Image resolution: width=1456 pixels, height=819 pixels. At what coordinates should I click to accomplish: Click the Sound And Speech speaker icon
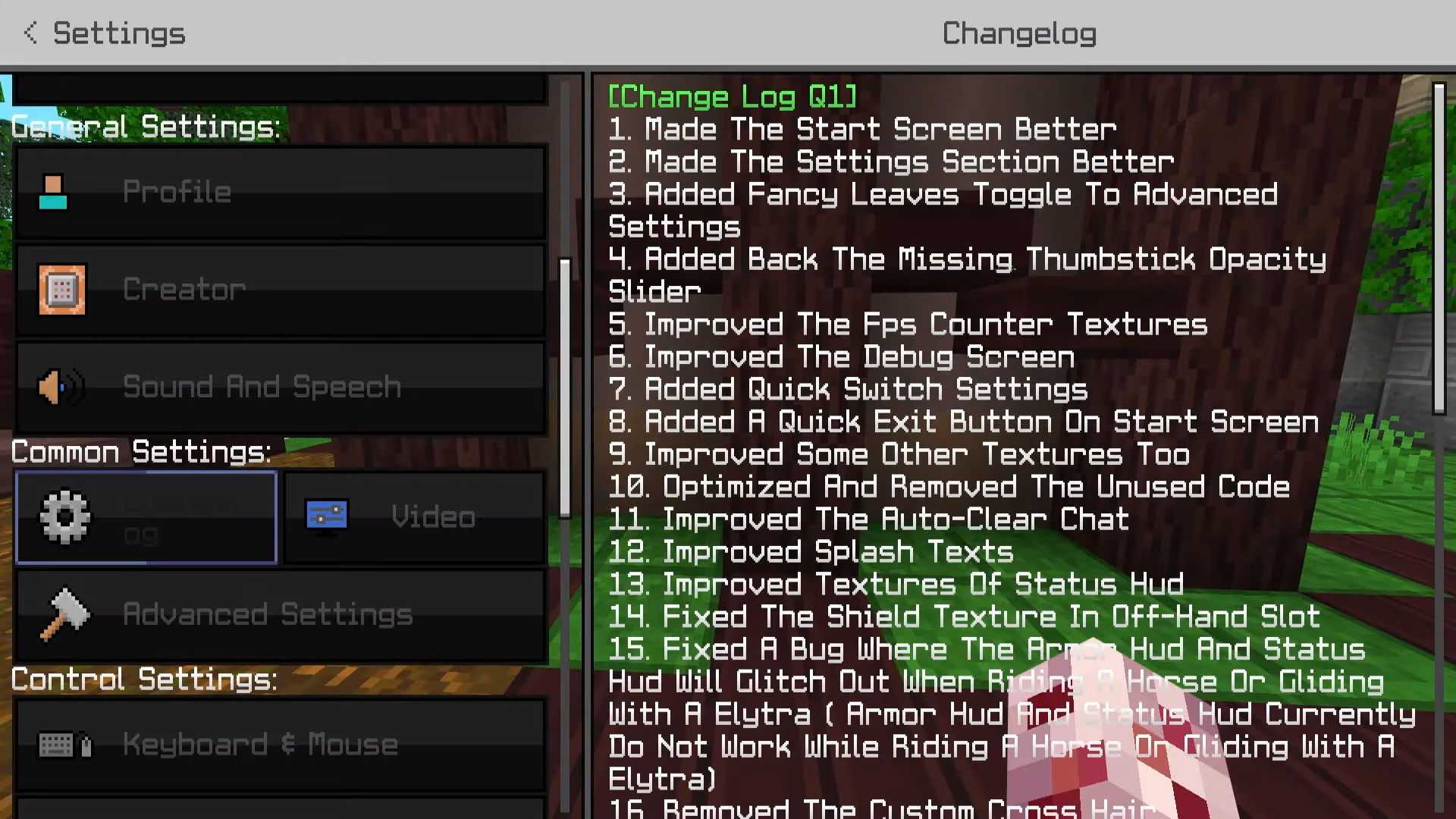click(x=61, y=388)
